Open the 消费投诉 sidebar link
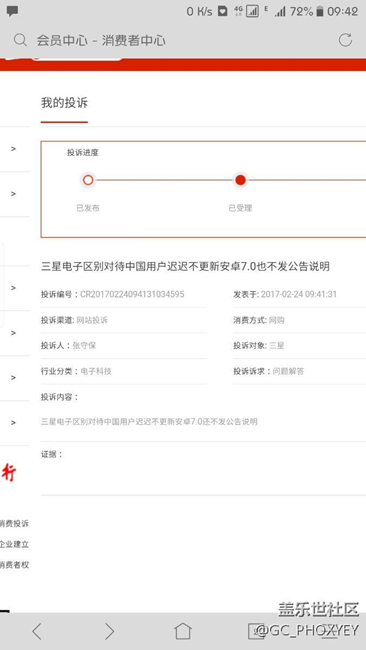The height and width of the screenshot is (650, 366). tap(14, 524)
